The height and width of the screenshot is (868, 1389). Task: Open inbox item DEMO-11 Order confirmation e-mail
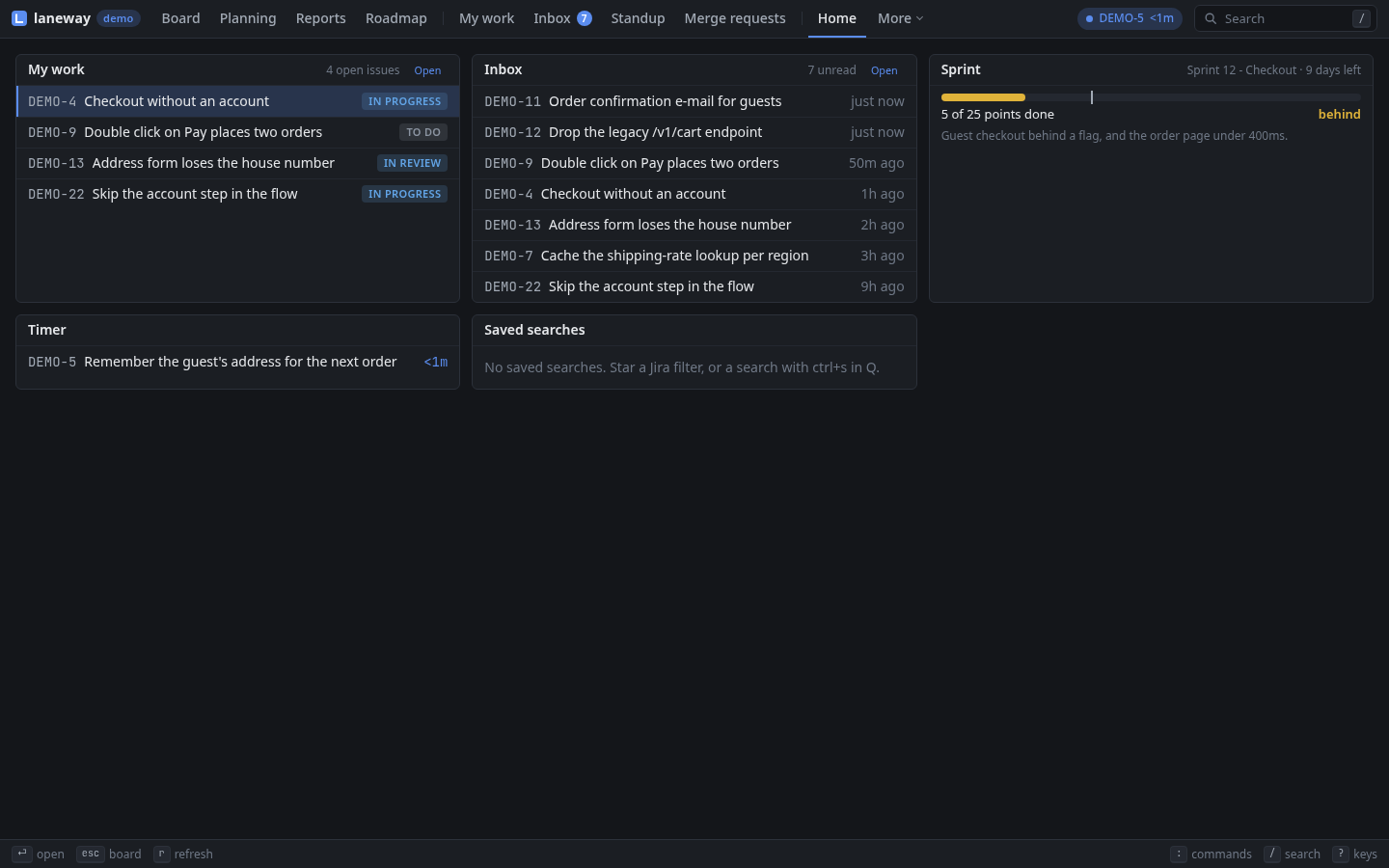click(x=694, y=101)
